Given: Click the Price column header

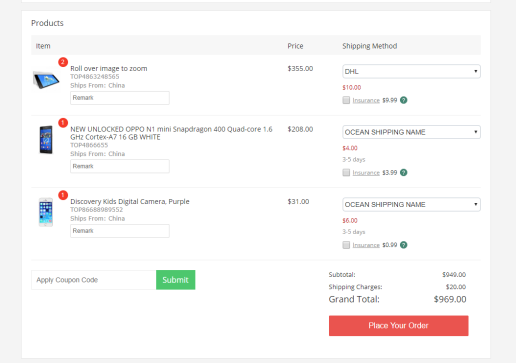Looking at the screenshot, I should click(x=295, y=46).
